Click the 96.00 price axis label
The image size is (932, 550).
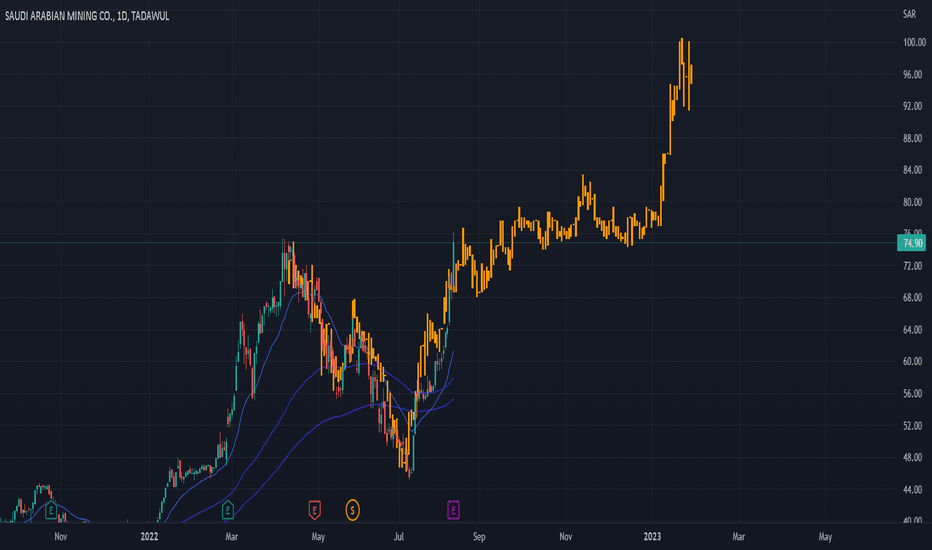click(x=914, y=74)
